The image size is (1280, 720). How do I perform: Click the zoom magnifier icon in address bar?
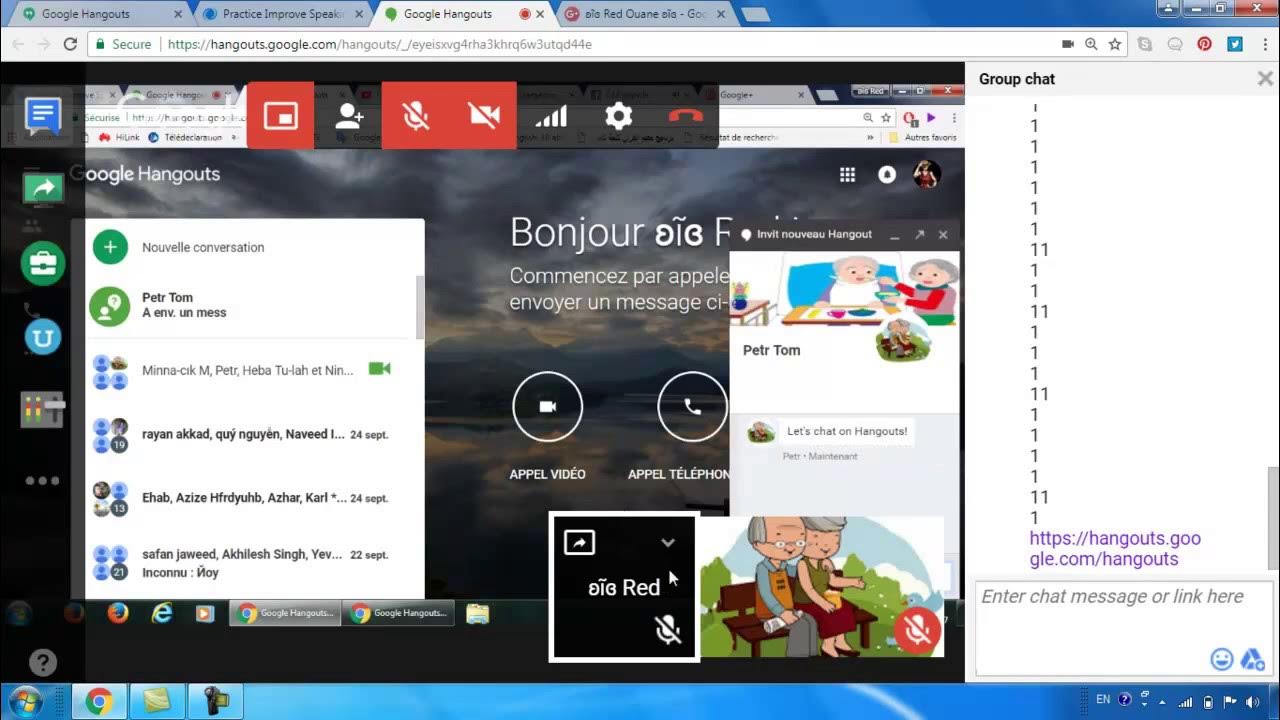coord(1091,44)
